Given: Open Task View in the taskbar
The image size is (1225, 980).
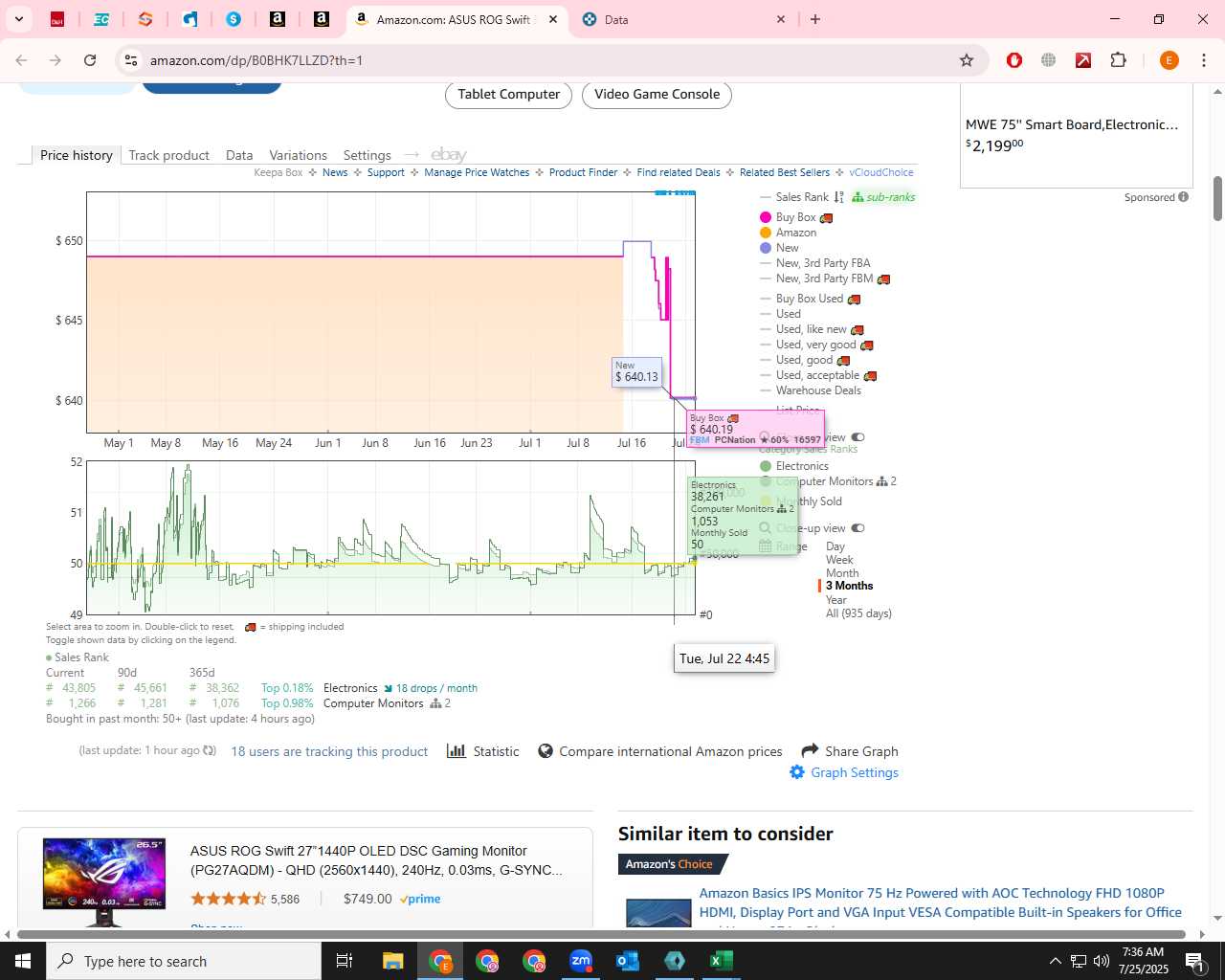Looking at the screenshot, I should 345,961.
